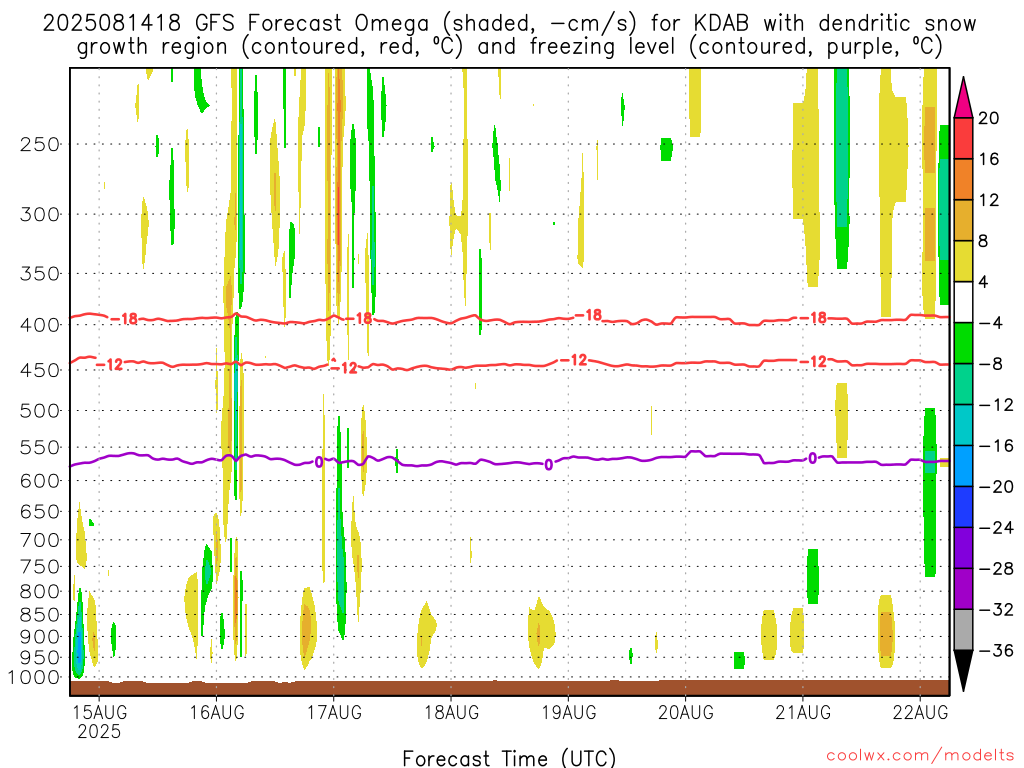This screenshot has width=1024, height=768.
Task: Click the 450 pressure level label
Action: tap(40, 370)
